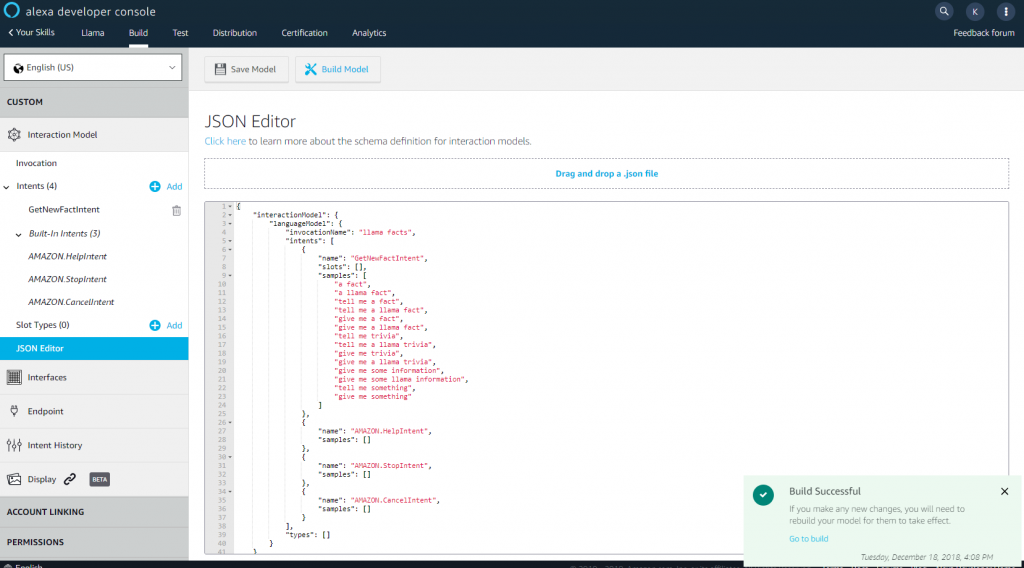Open the Llama skill tab
Screen dimensions: 1024x568
point(93,33)
